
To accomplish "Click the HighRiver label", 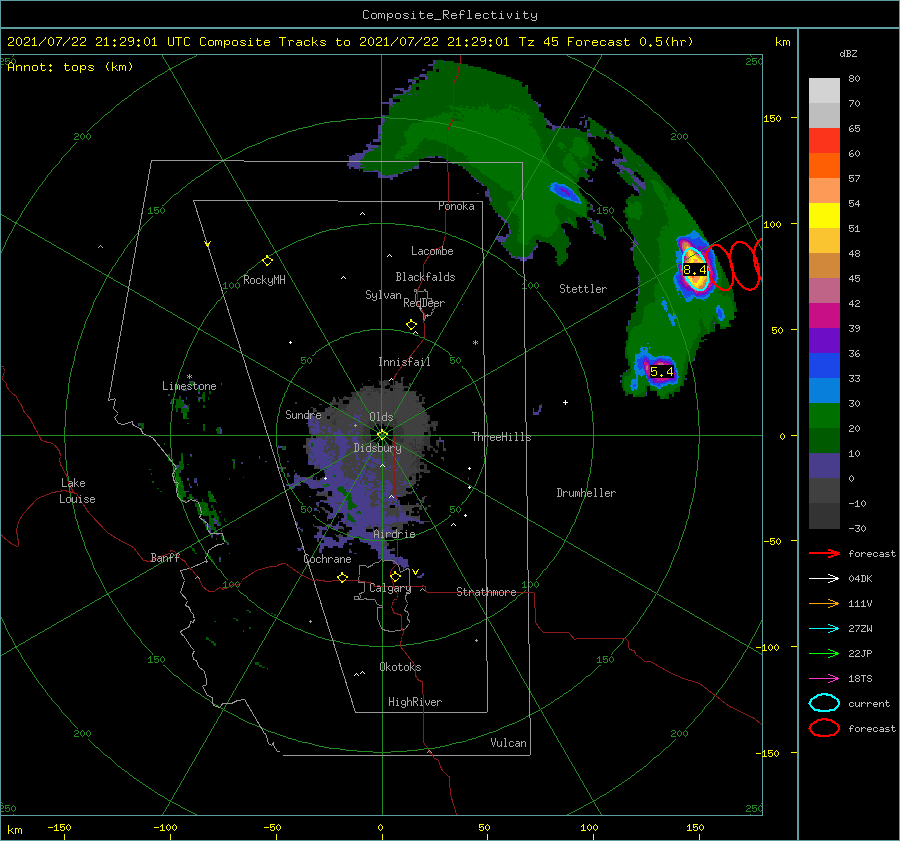I will point(415,702).
